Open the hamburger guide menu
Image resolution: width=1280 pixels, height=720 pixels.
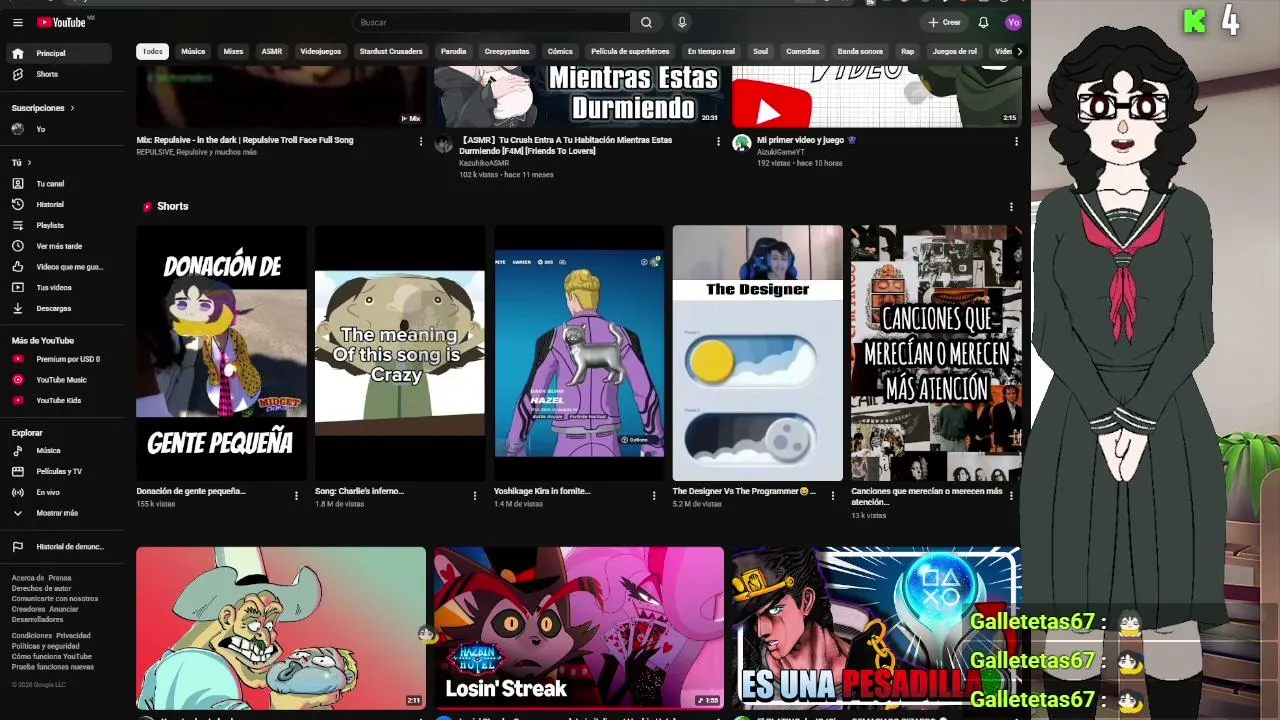click(17, 22)
